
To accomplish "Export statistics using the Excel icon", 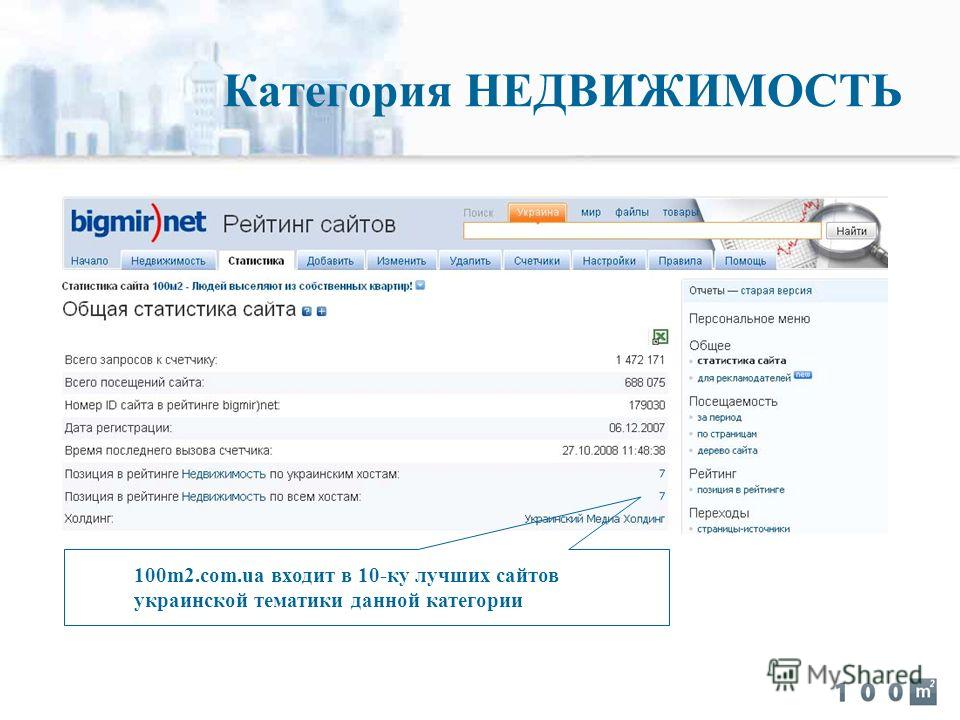I will click(x=659, y=337).
